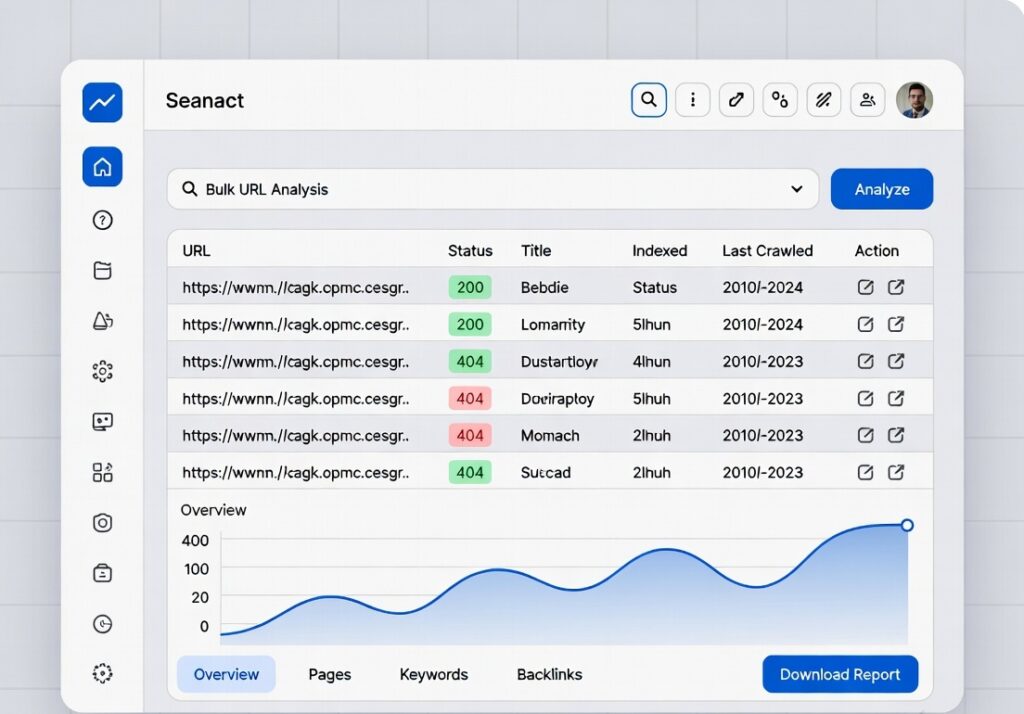Image resolution: width=1024 pixels, height=714 pixels.
Task: Select the Home icon in the sidebar
Action: pyautogui.click(x=102, y=169)
